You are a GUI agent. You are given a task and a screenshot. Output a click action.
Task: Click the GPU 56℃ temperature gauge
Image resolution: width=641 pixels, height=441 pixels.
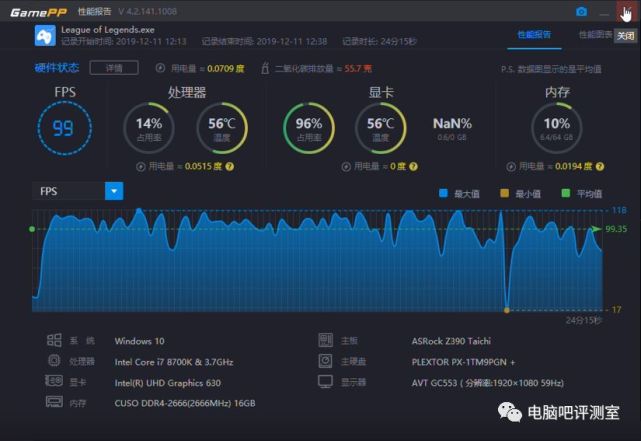[381, 128]
